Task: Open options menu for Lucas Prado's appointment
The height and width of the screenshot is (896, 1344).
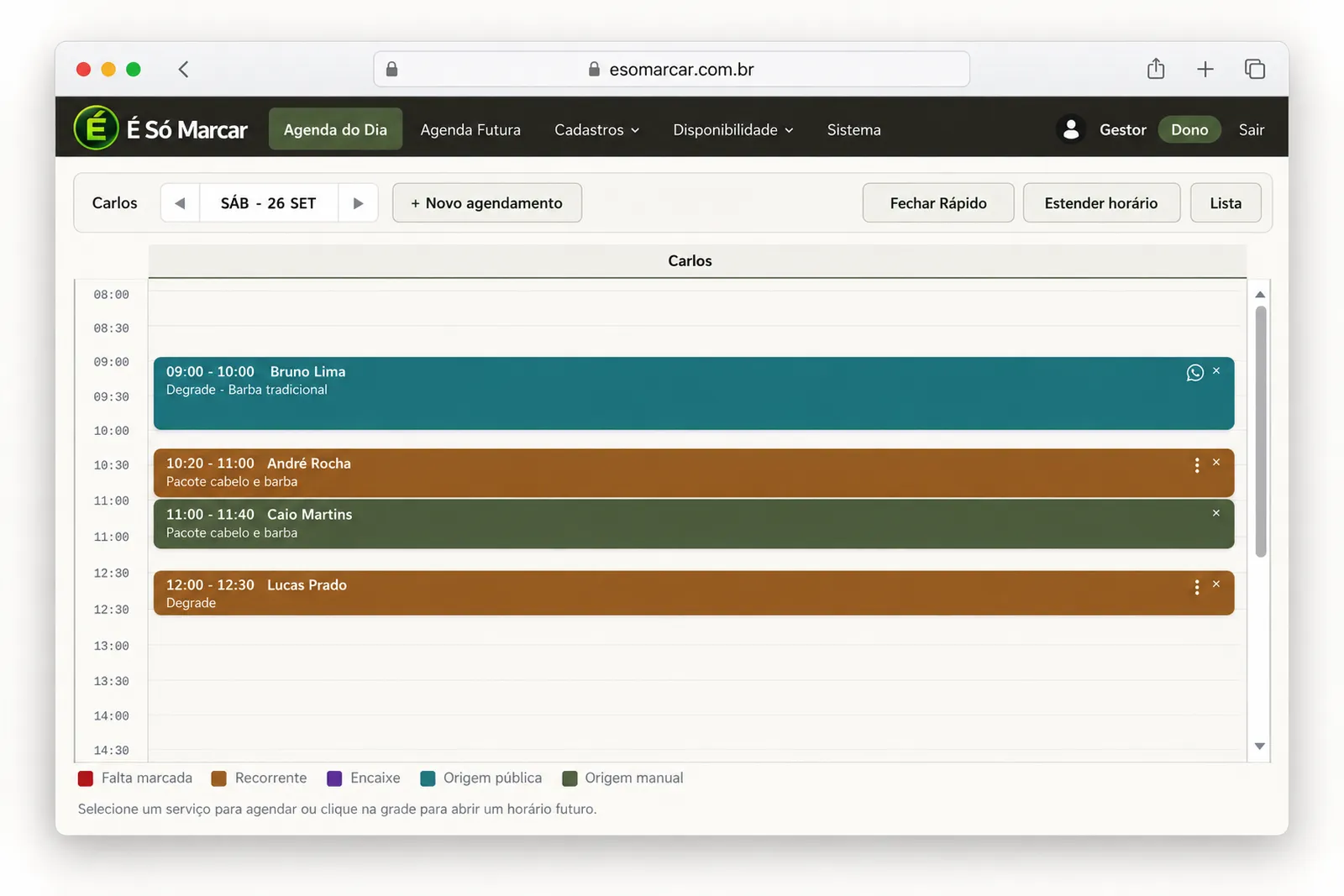Action: [1197, 587]
